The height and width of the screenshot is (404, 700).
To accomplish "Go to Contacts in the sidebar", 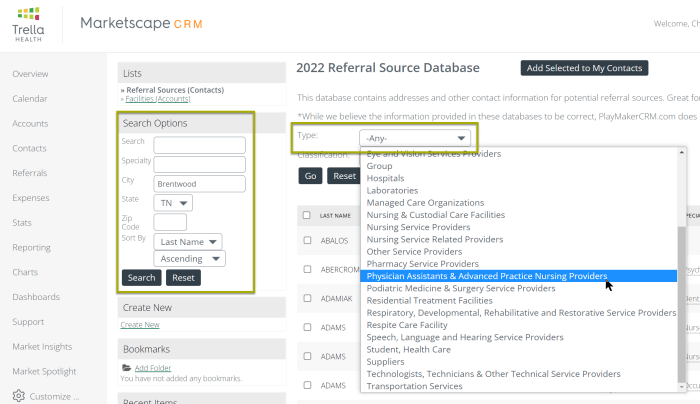I will (x=29, y=148).
